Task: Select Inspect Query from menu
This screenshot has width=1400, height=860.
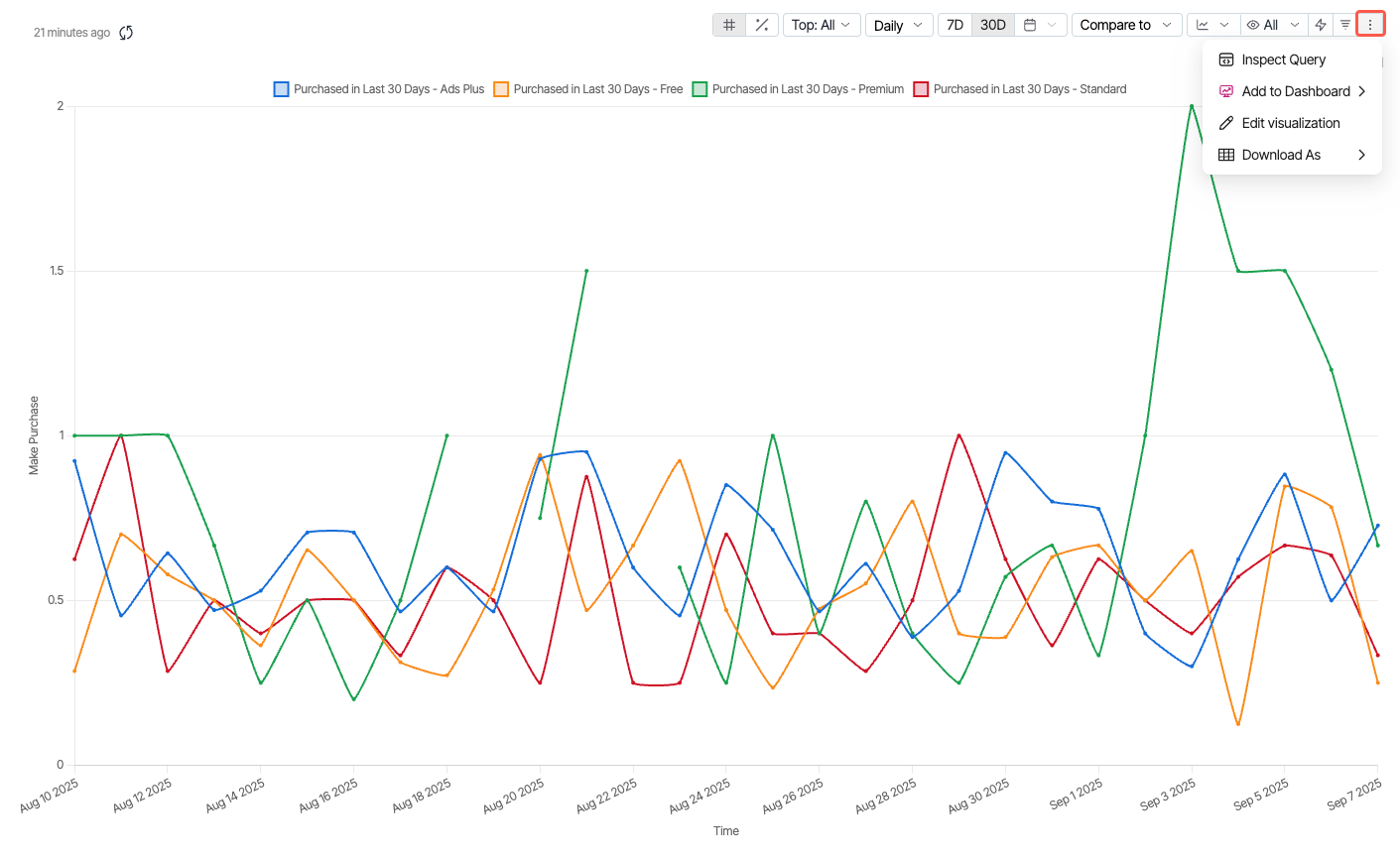Action: click(x=1283, y=60)
